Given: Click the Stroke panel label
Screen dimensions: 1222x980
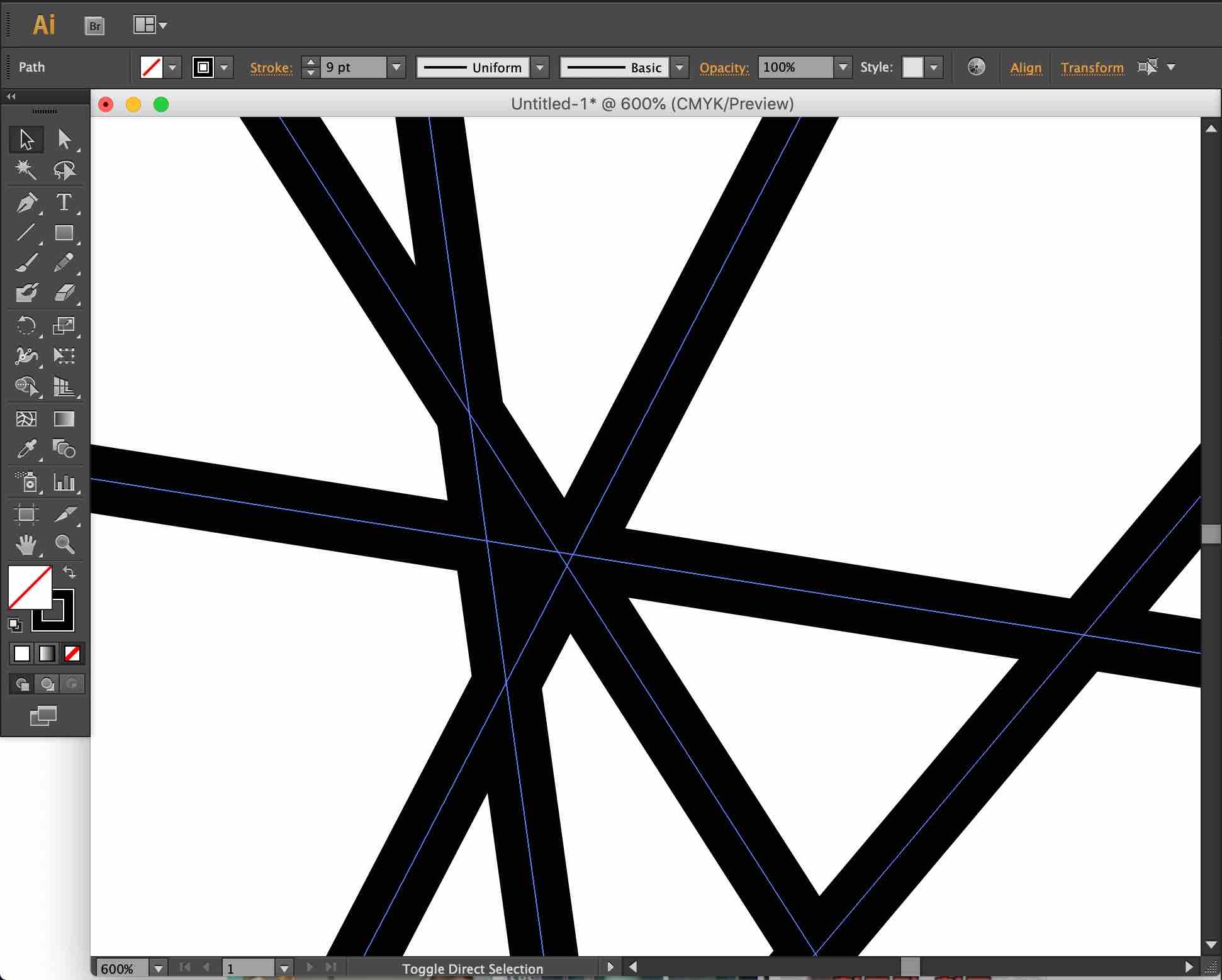Looking at the screenshot, I should [271, 67].
